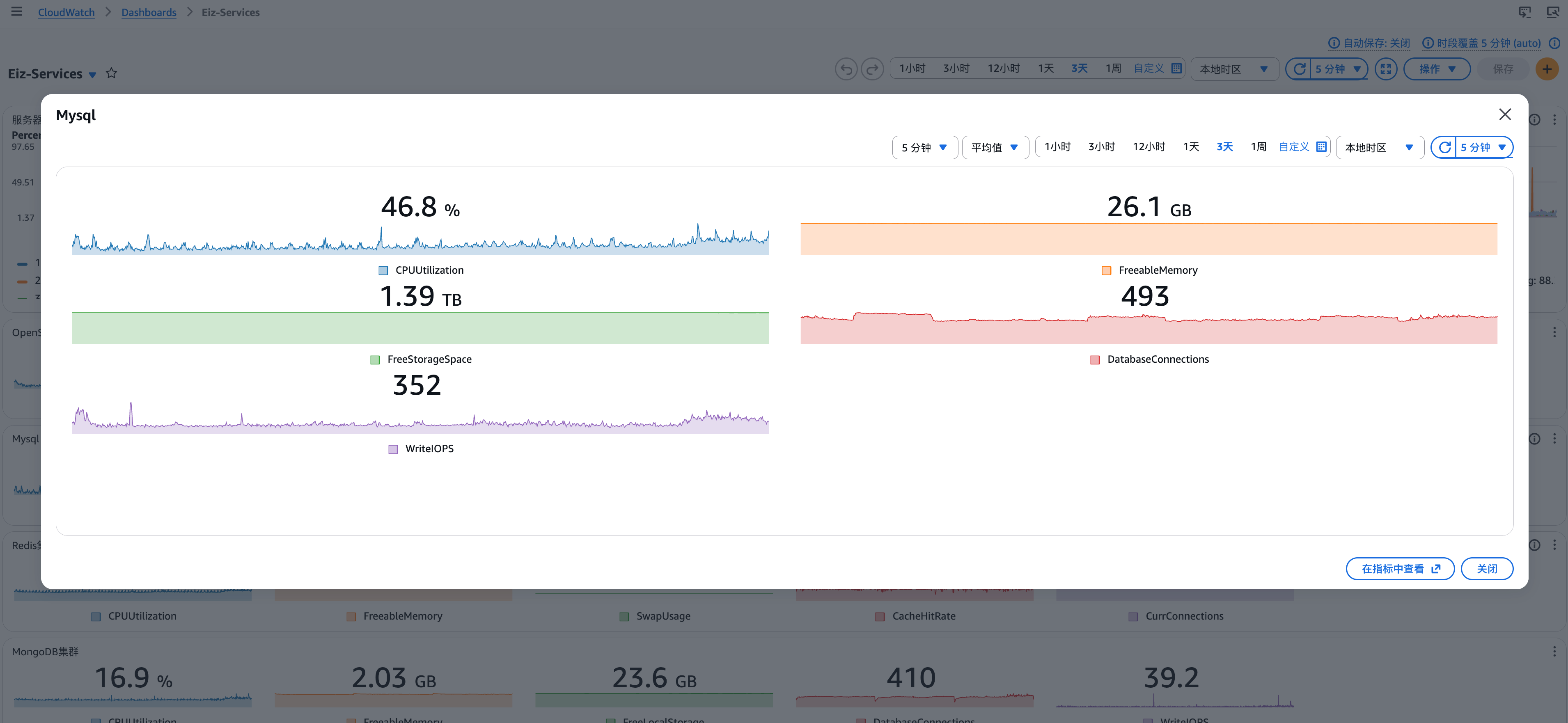Click the DatabaseConnections chart in modal
Screen dimensions: 1568x723
point(1148,329)
